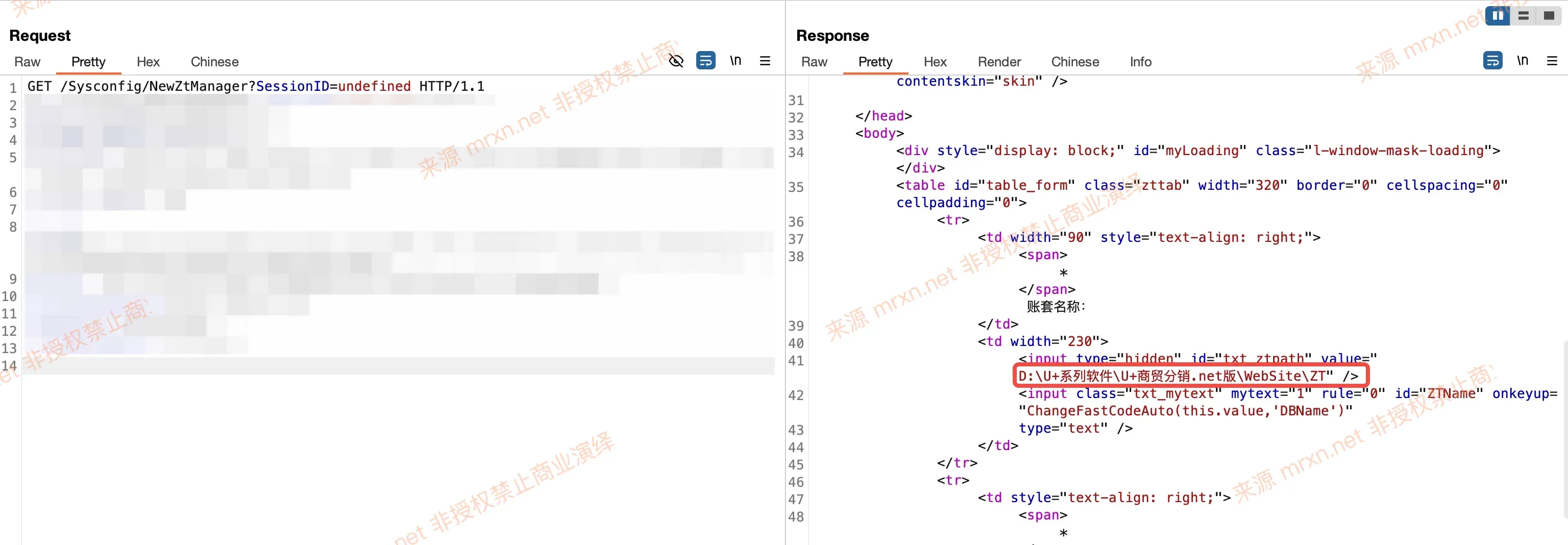Open the Response Hex tab

pyautogui.click(x=935, y=62)
